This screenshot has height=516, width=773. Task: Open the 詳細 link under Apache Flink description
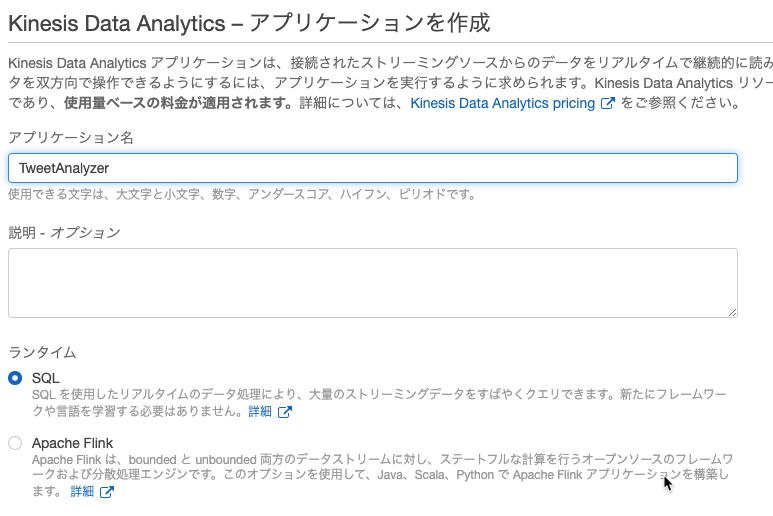[82, 491]
